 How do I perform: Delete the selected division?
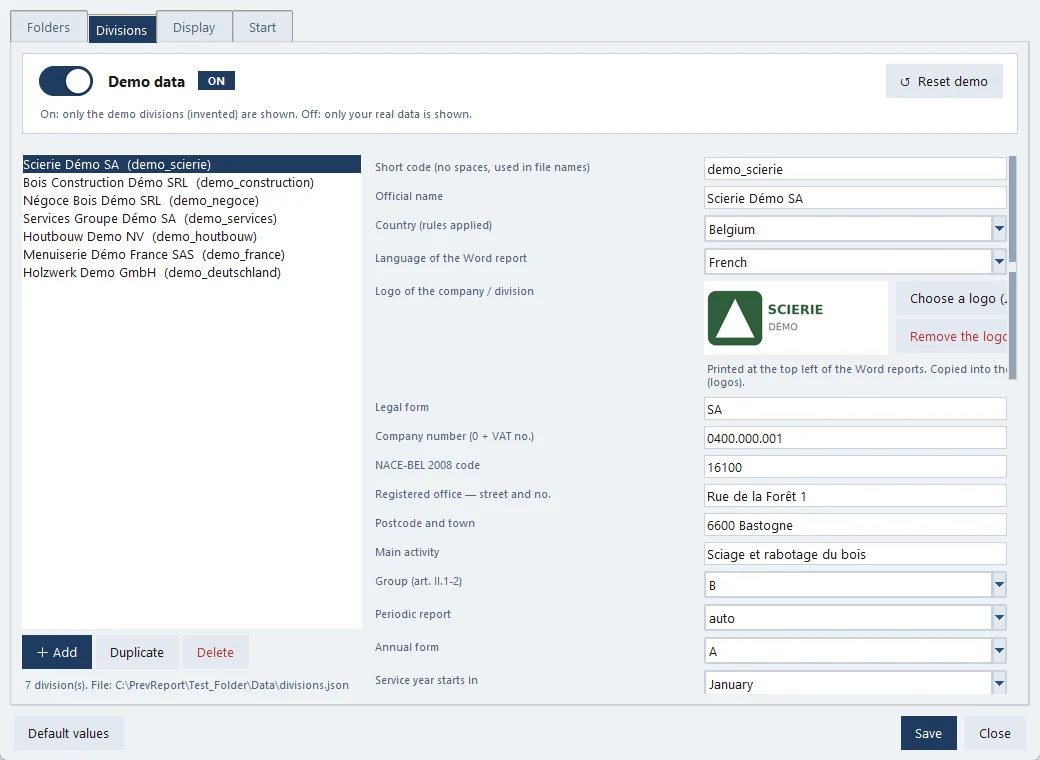pyautogui.click(x=216, y=653)
